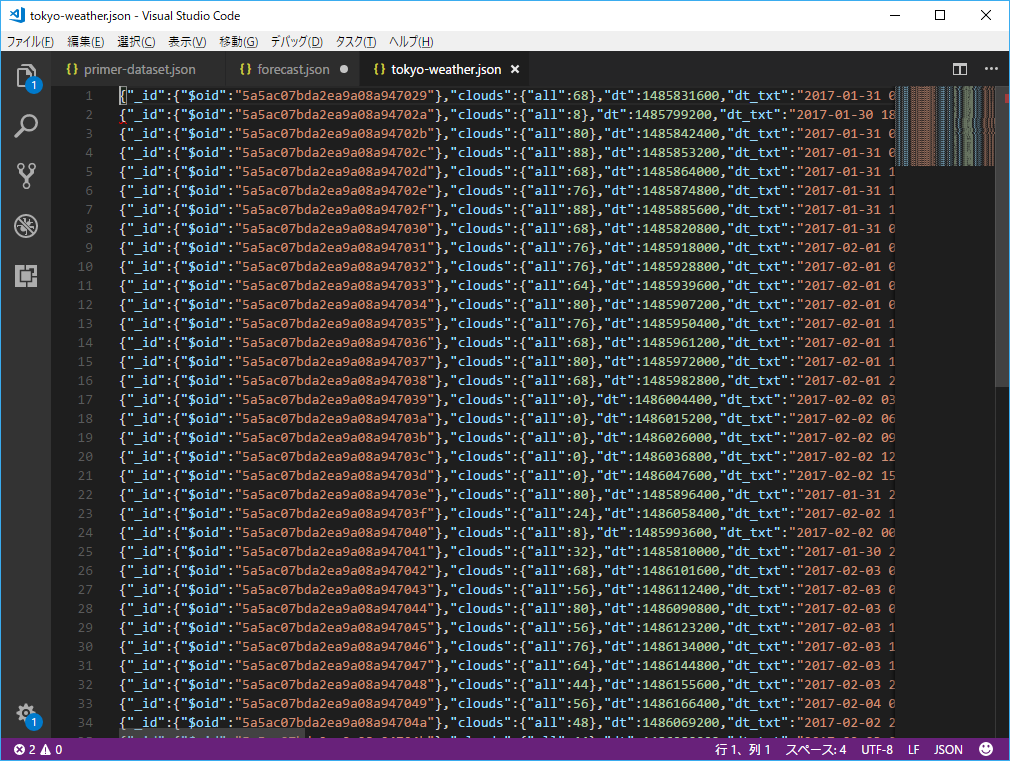Image resolution: width=1010 pixels, height=762 pixels.
Task: Switch to the forecast.json tab
Action: click(293, 69)
